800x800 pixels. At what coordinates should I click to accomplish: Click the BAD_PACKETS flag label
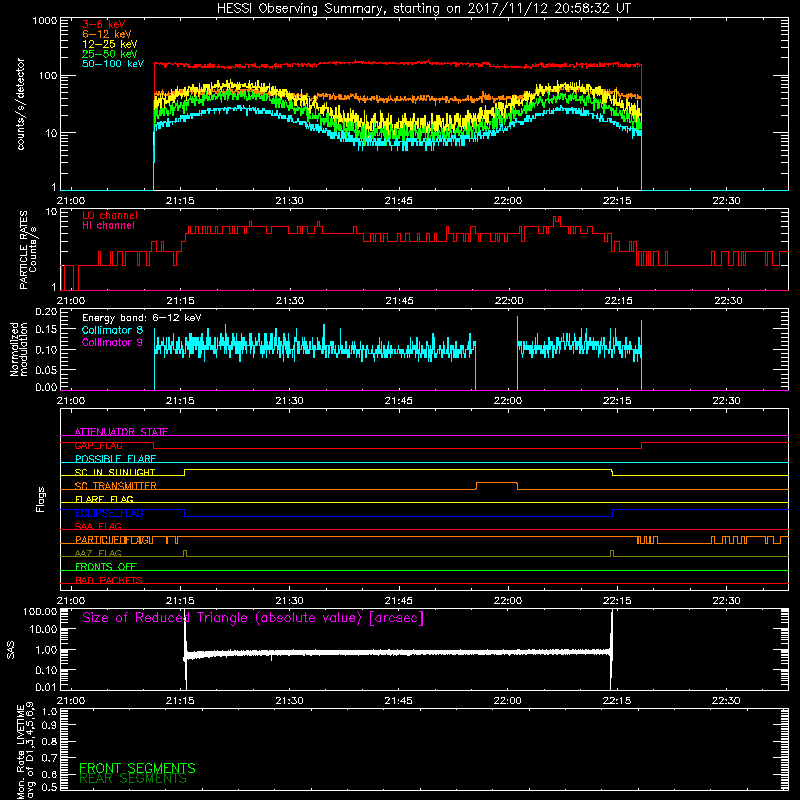coord(109,581)
